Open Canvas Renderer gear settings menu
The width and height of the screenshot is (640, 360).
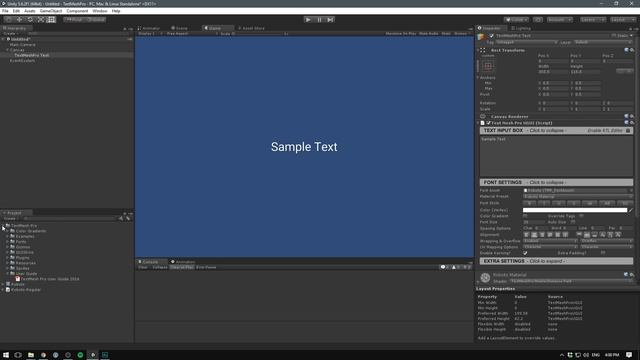(x=632, y=116)
